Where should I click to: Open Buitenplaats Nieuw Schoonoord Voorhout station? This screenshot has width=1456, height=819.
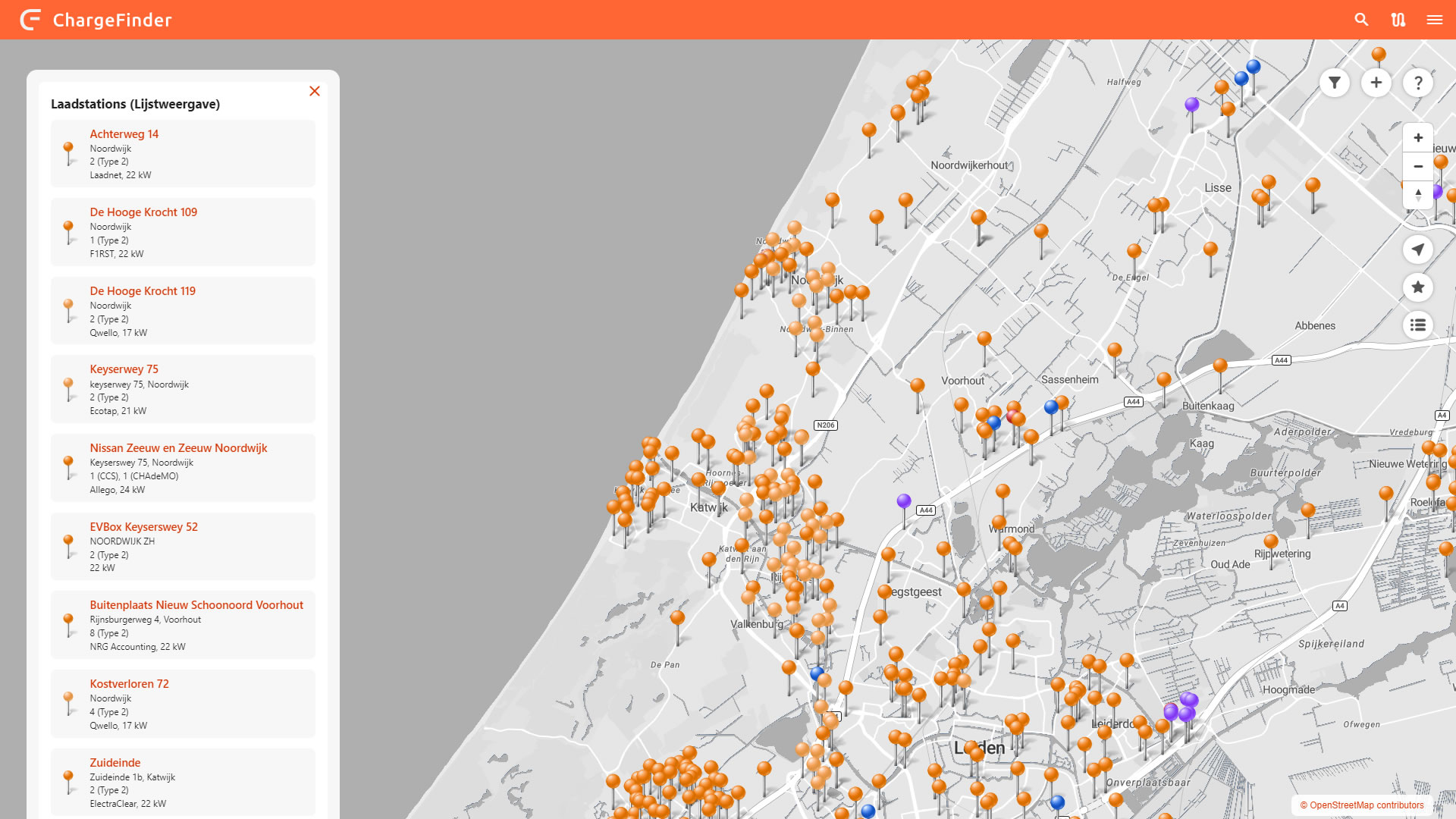(196, 605)
